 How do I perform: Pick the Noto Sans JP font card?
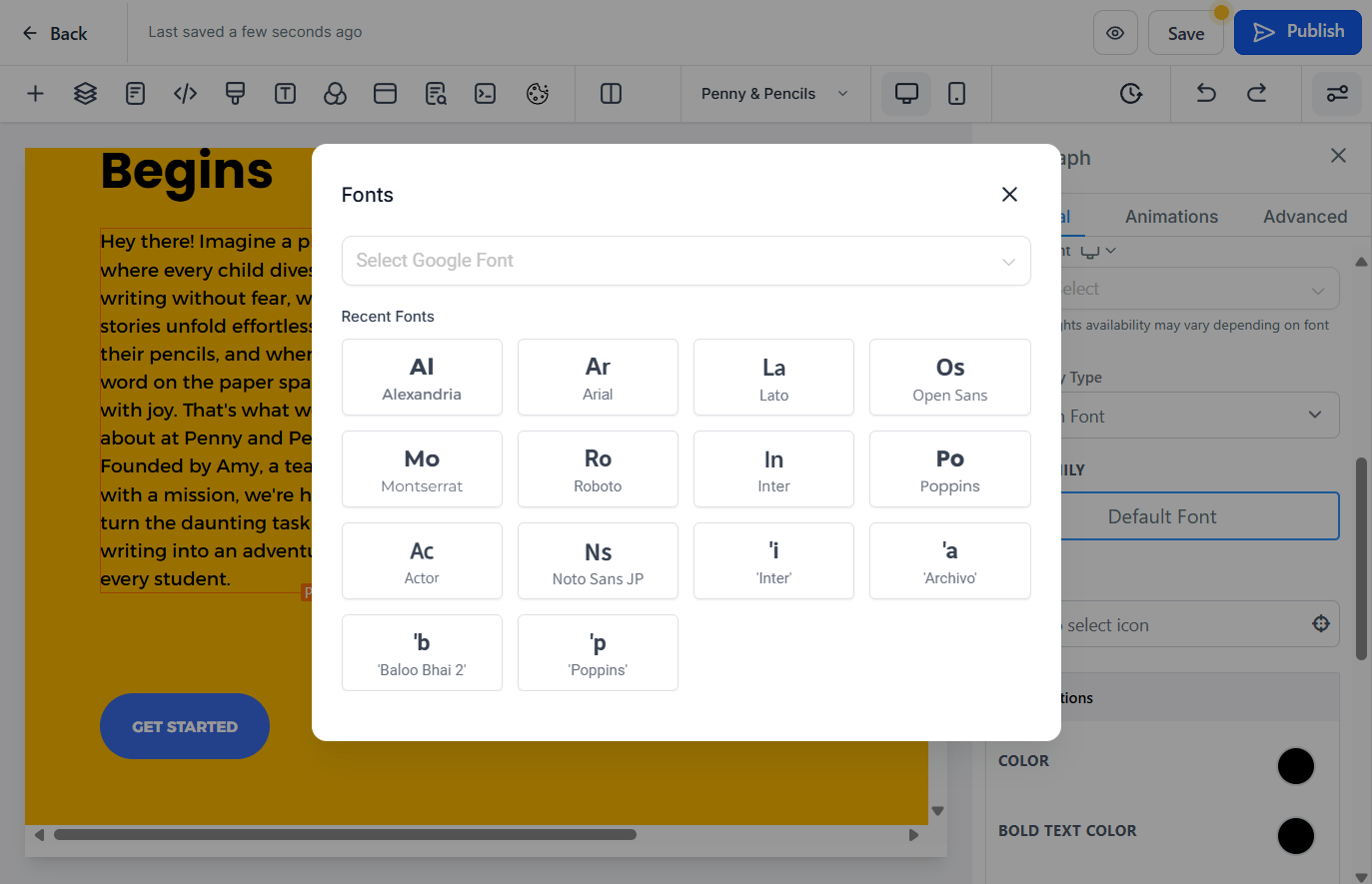(x=598, y=561)
